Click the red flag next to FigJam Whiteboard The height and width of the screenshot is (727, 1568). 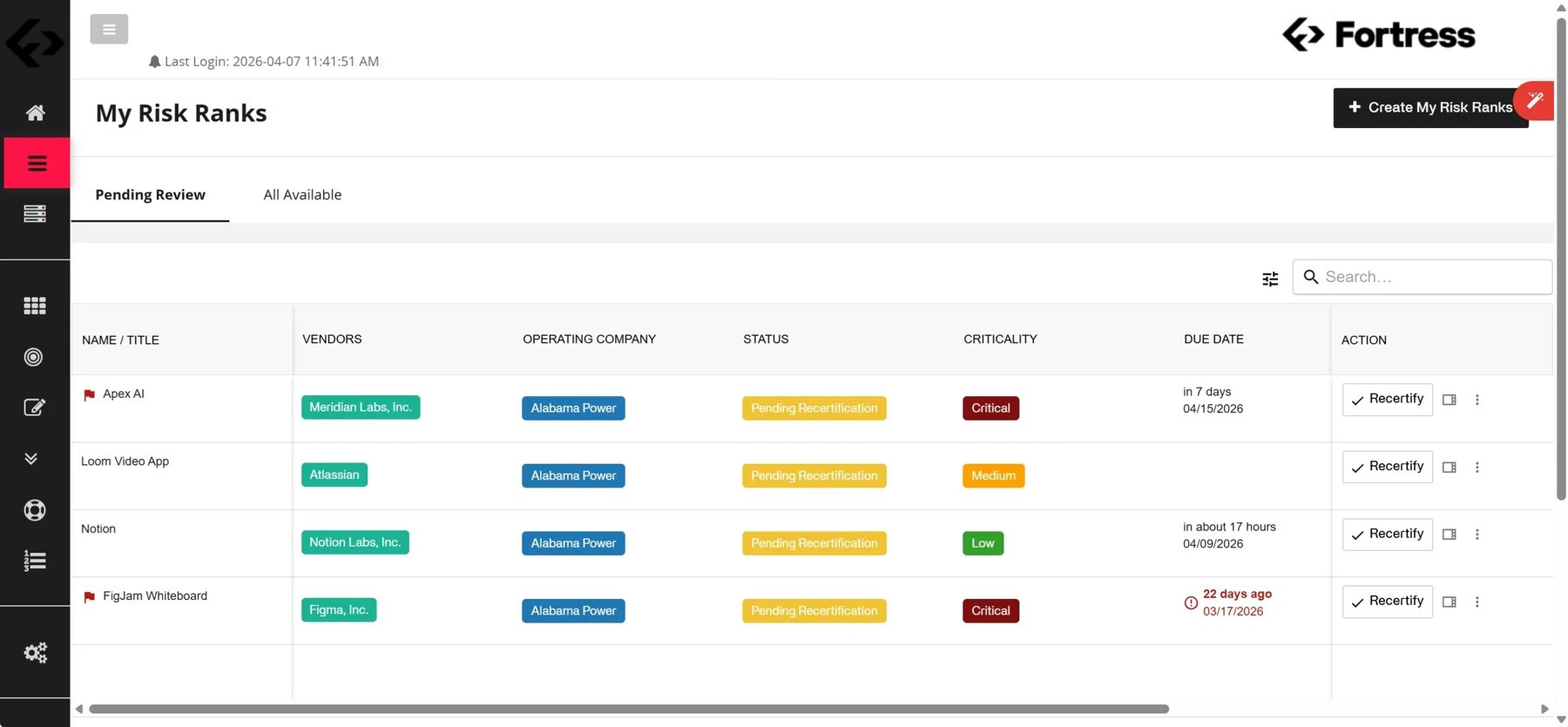pos(89,596)
